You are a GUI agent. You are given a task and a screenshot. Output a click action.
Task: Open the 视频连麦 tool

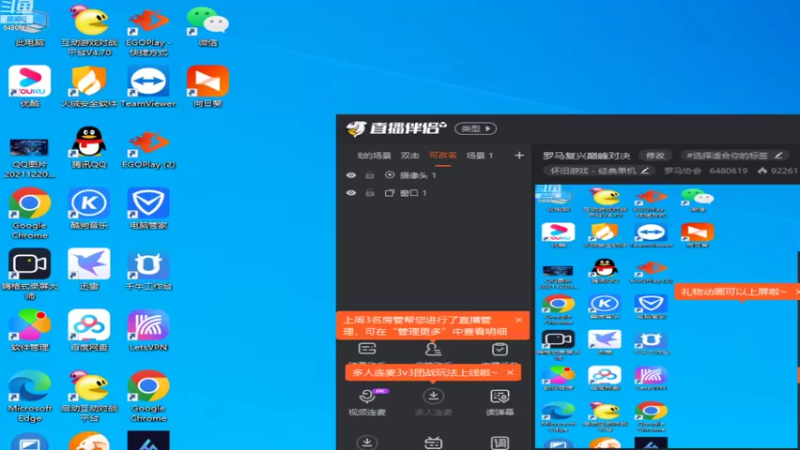coord(367,402)
